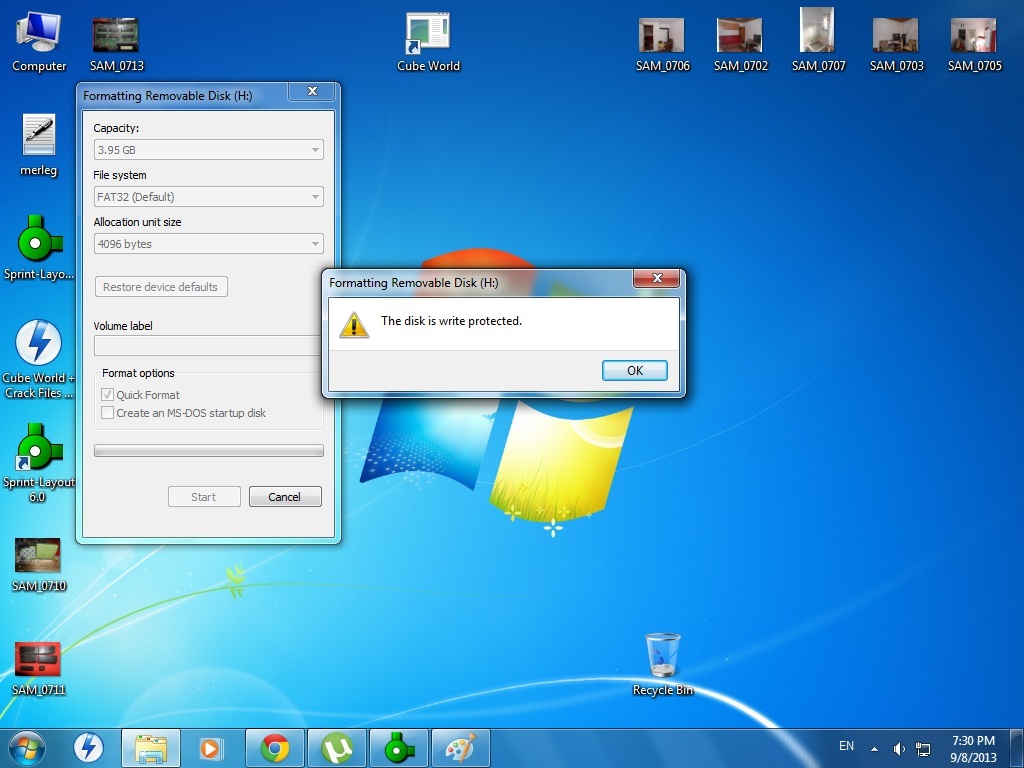Screen dimensions: 1024x768
Task: Click 'The disk is write protected.' text
Action: click(x=451, y=321)
